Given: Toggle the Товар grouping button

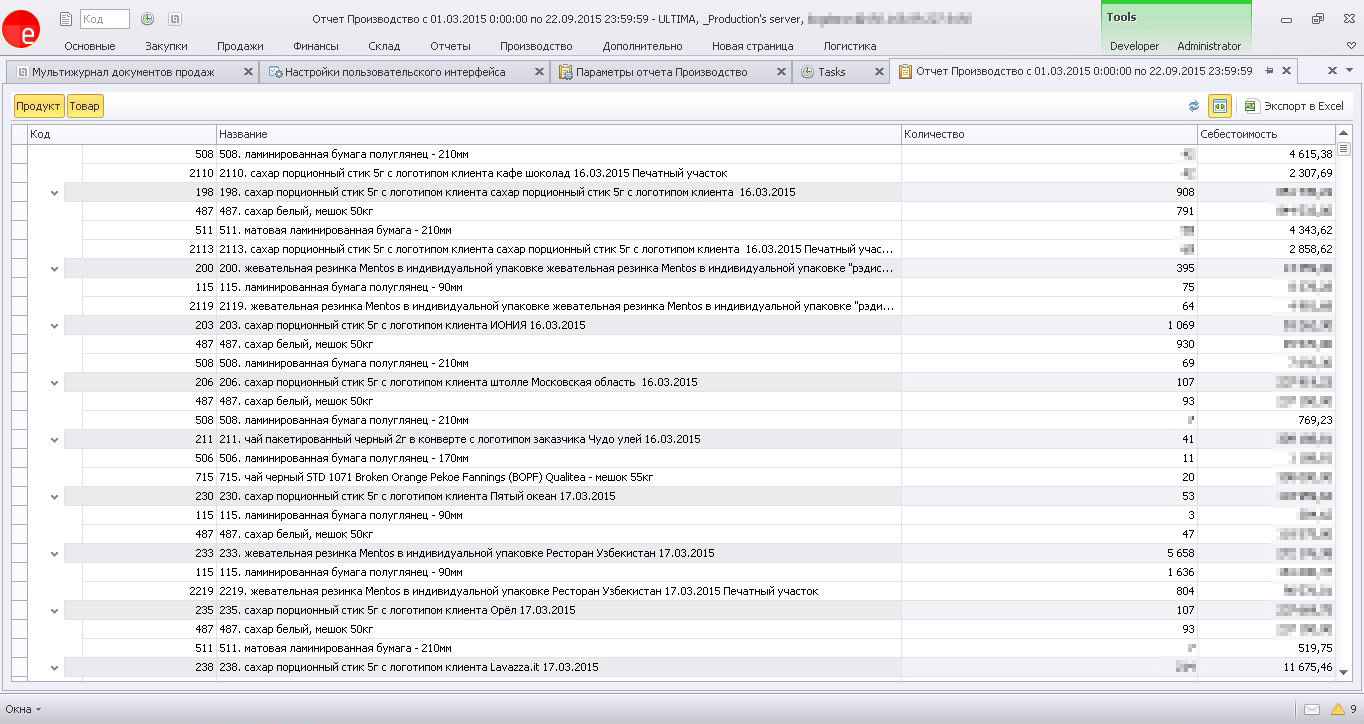Looking at the screenshot, I should pyautogui.click(x=85, y=106).
